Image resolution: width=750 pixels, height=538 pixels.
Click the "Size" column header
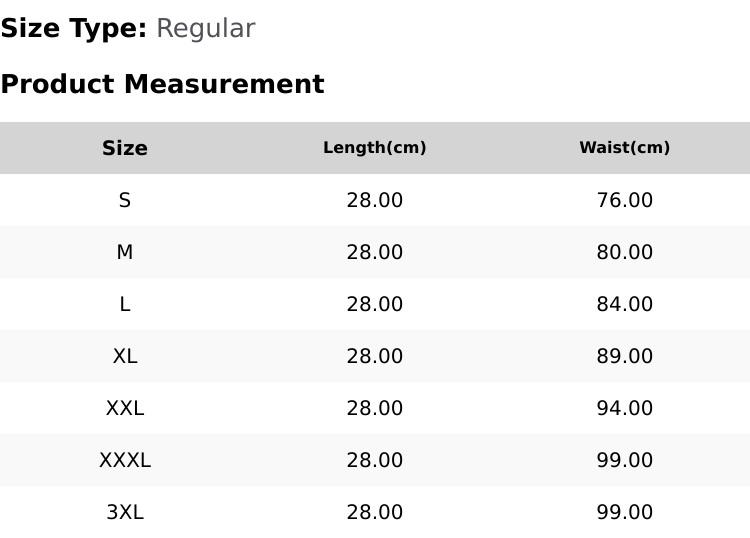click(125, 148)
